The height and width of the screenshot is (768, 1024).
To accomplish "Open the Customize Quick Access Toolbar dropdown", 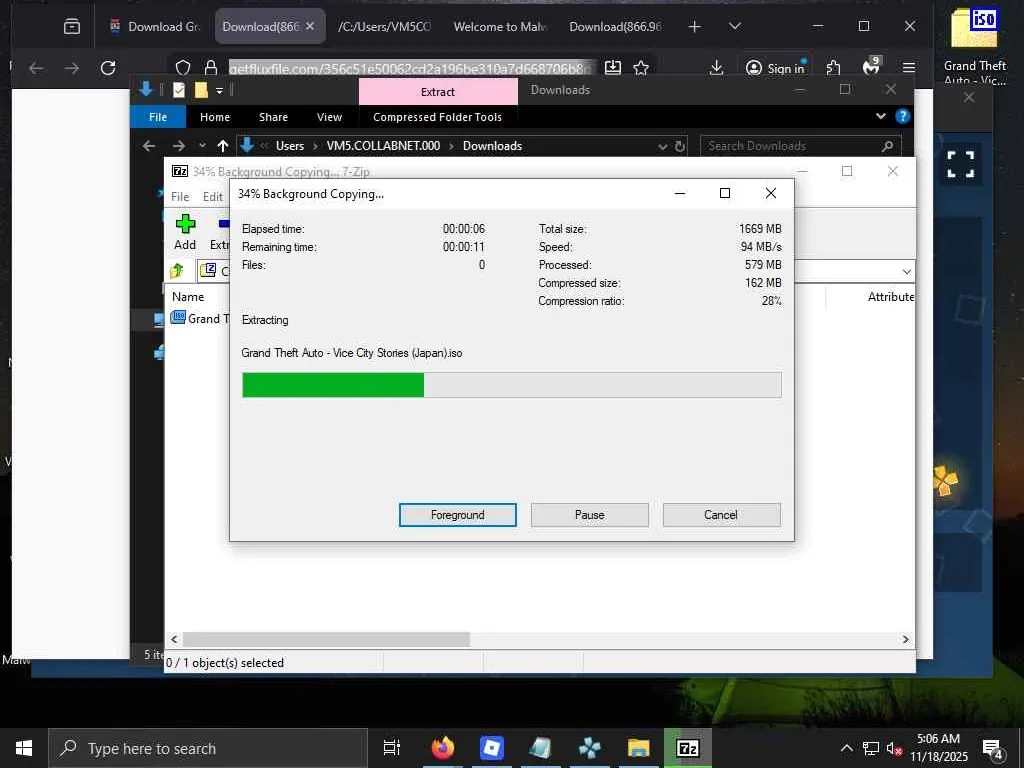I will click(219, 90).
